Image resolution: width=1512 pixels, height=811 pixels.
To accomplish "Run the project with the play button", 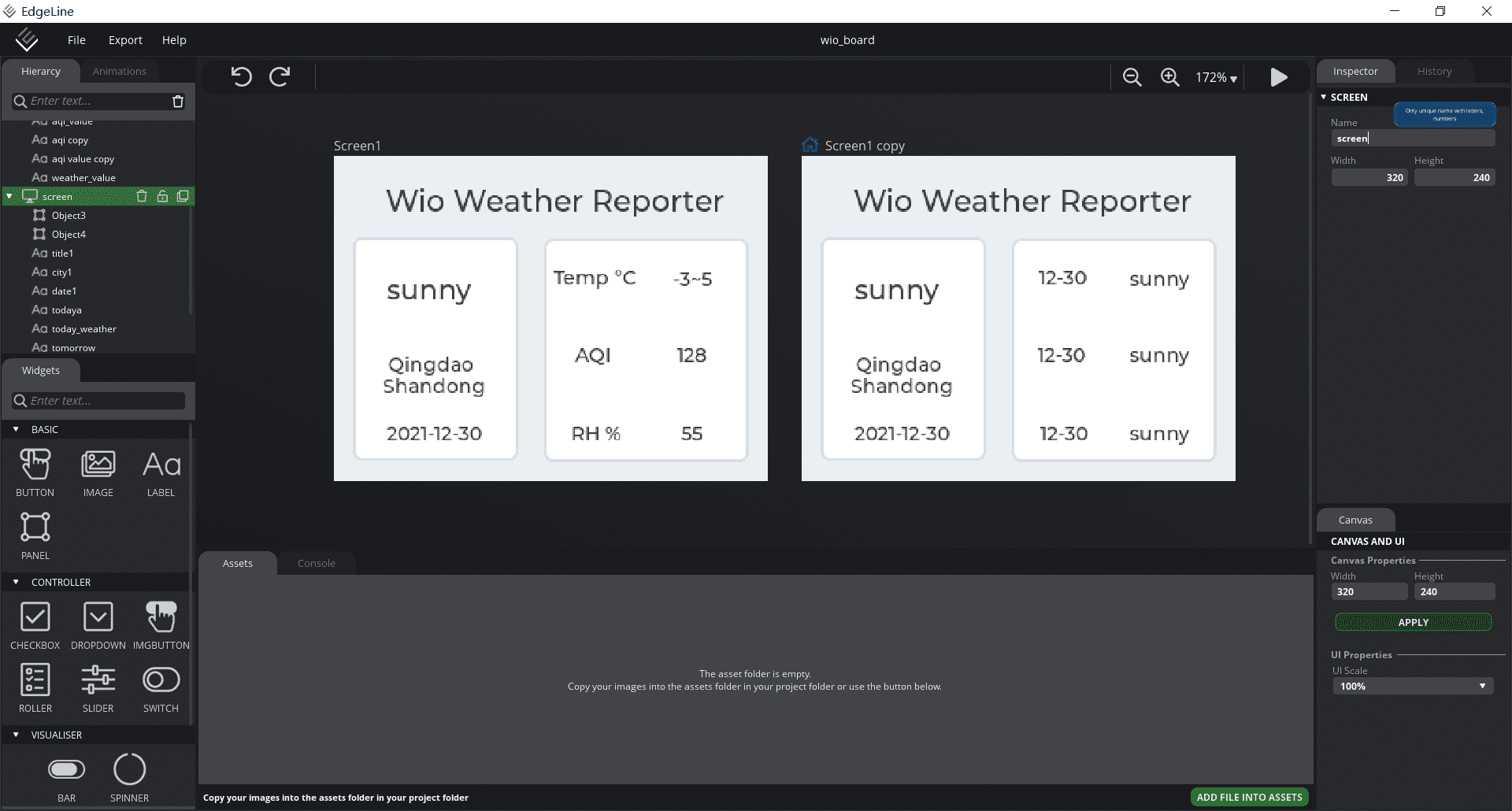I will pos(1279,77).
